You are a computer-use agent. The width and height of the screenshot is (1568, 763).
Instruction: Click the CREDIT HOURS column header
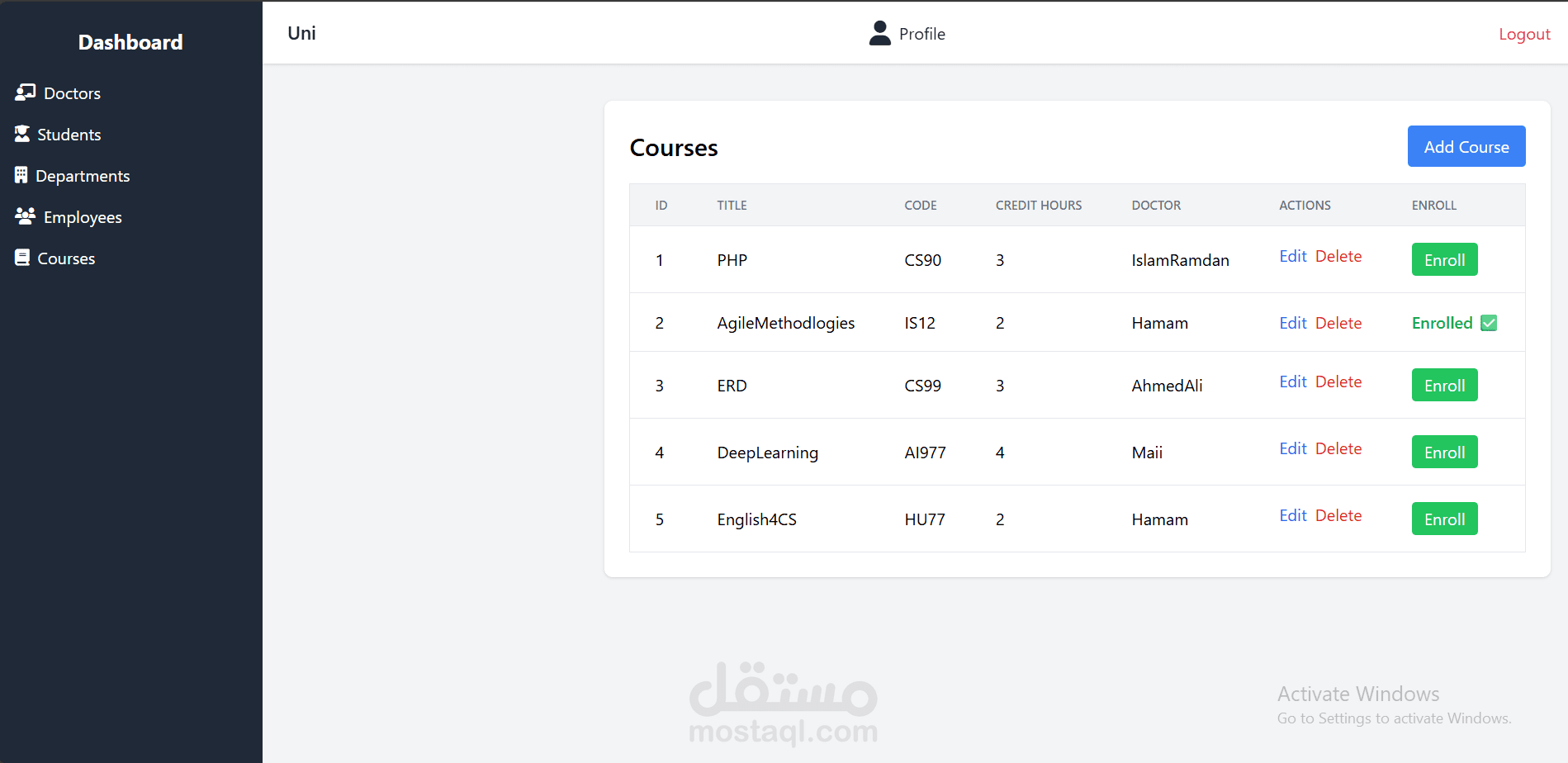pos(1038,205)
